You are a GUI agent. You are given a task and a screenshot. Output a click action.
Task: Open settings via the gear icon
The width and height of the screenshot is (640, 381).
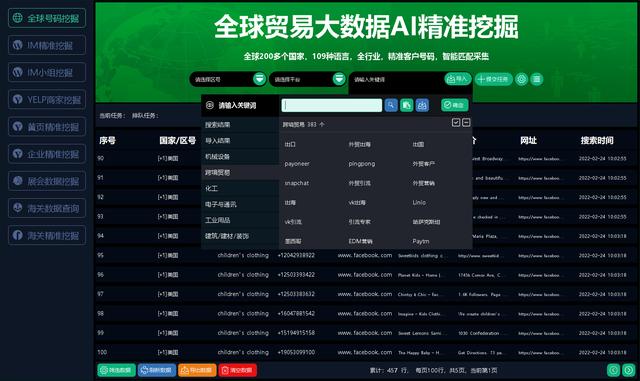(521, 79)
